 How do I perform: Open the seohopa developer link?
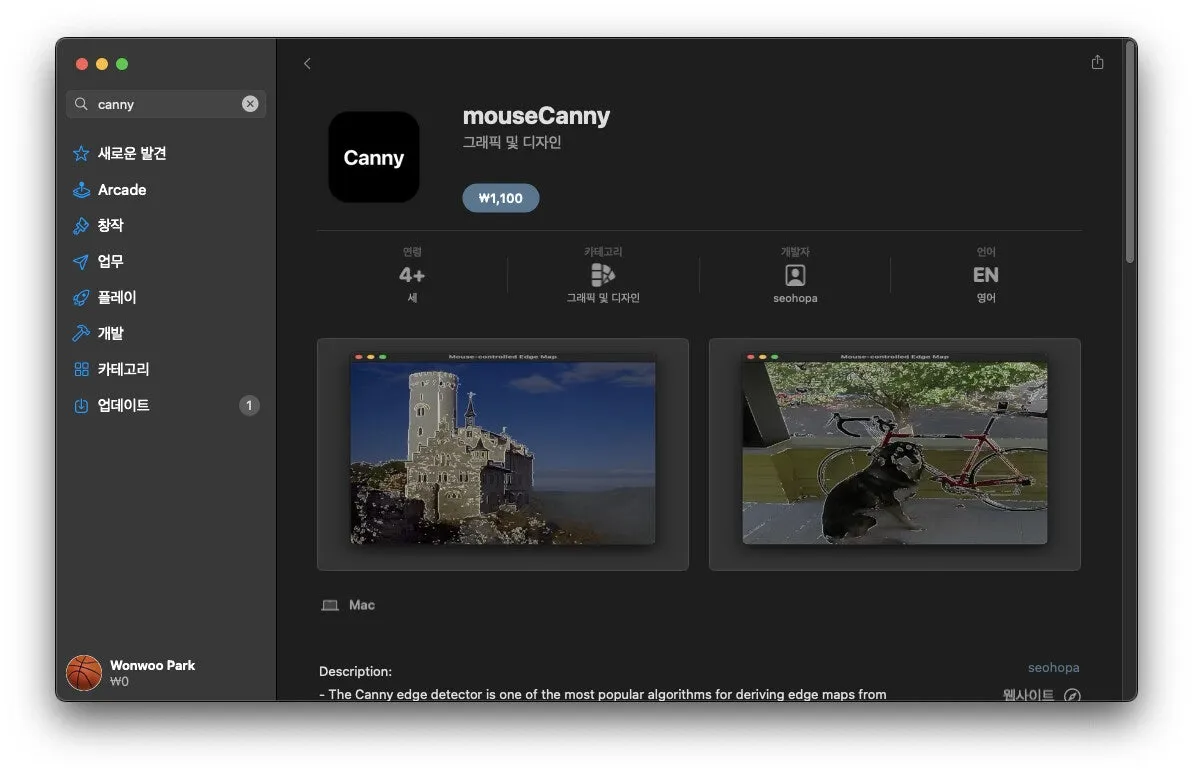coord(1053,668)
